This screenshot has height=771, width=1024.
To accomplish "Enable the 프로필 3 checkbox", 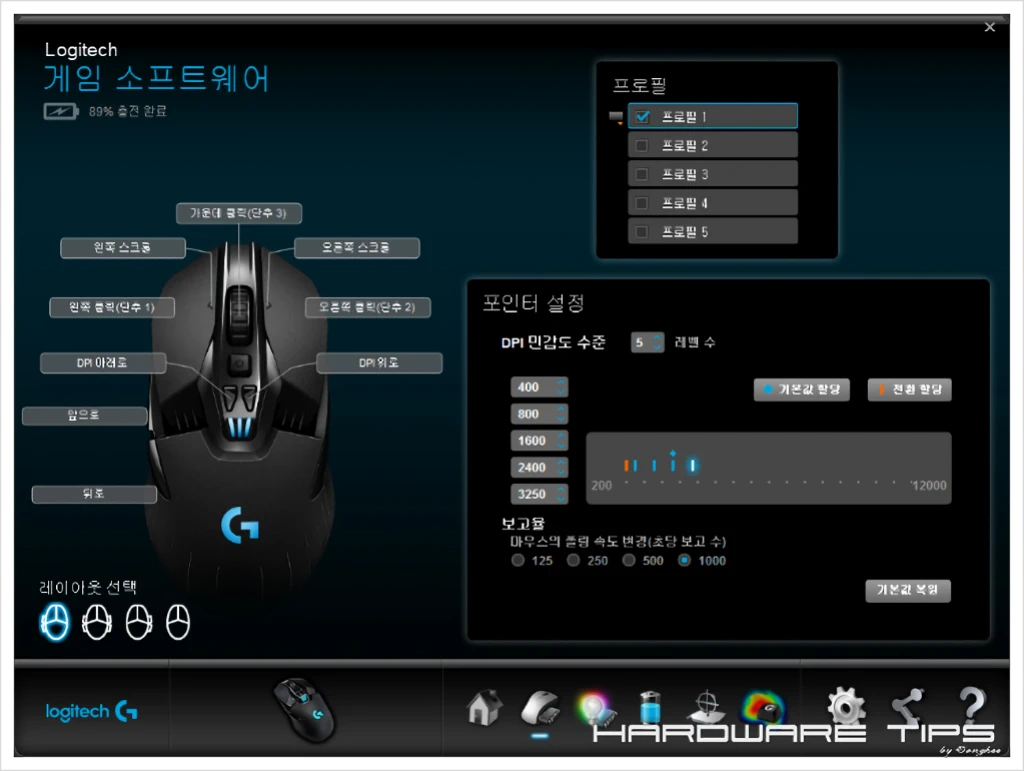I will click(x=642, y=174).
